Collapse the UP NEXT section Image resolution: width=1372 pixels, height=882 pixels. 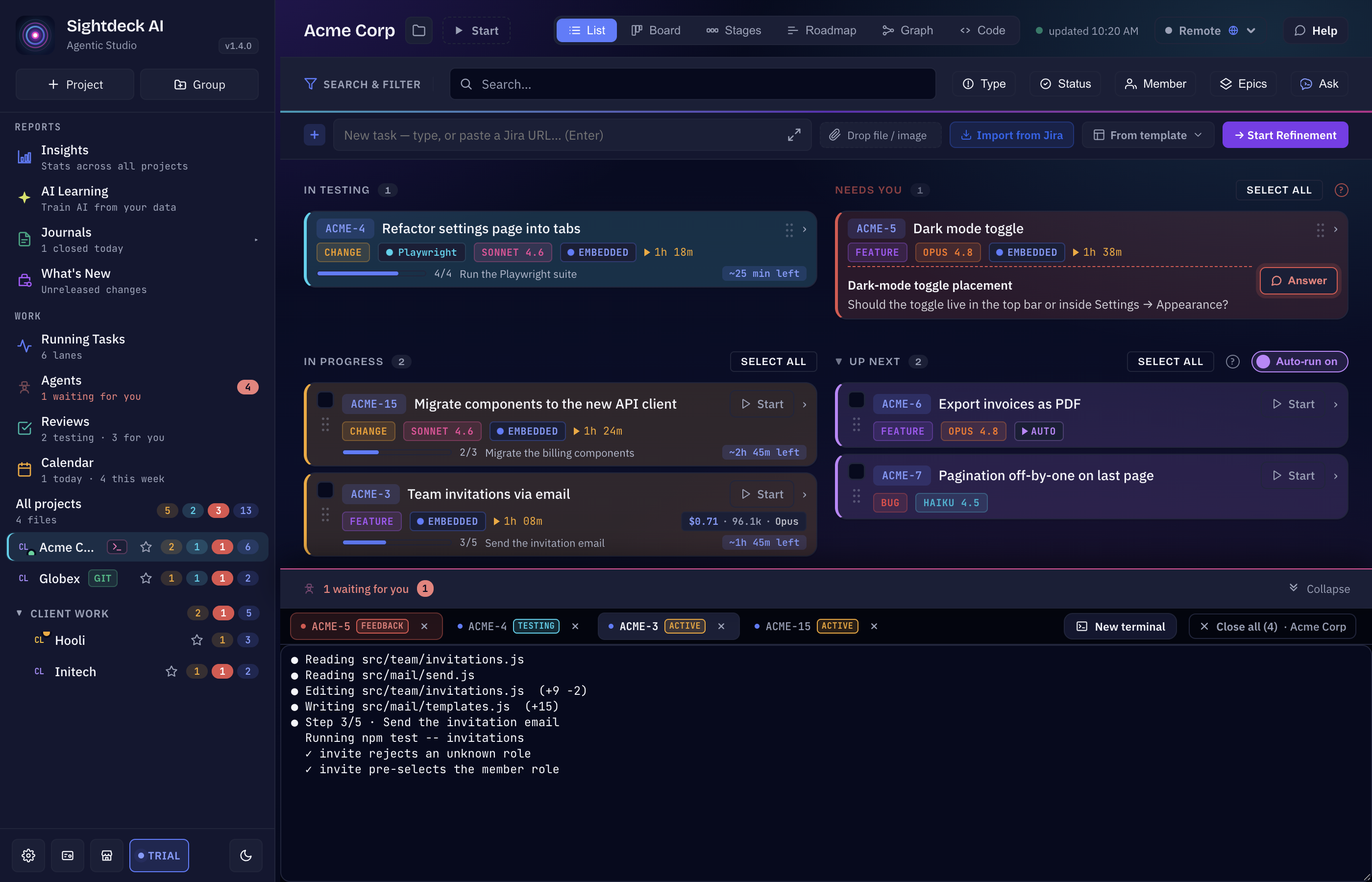(838, 362)
